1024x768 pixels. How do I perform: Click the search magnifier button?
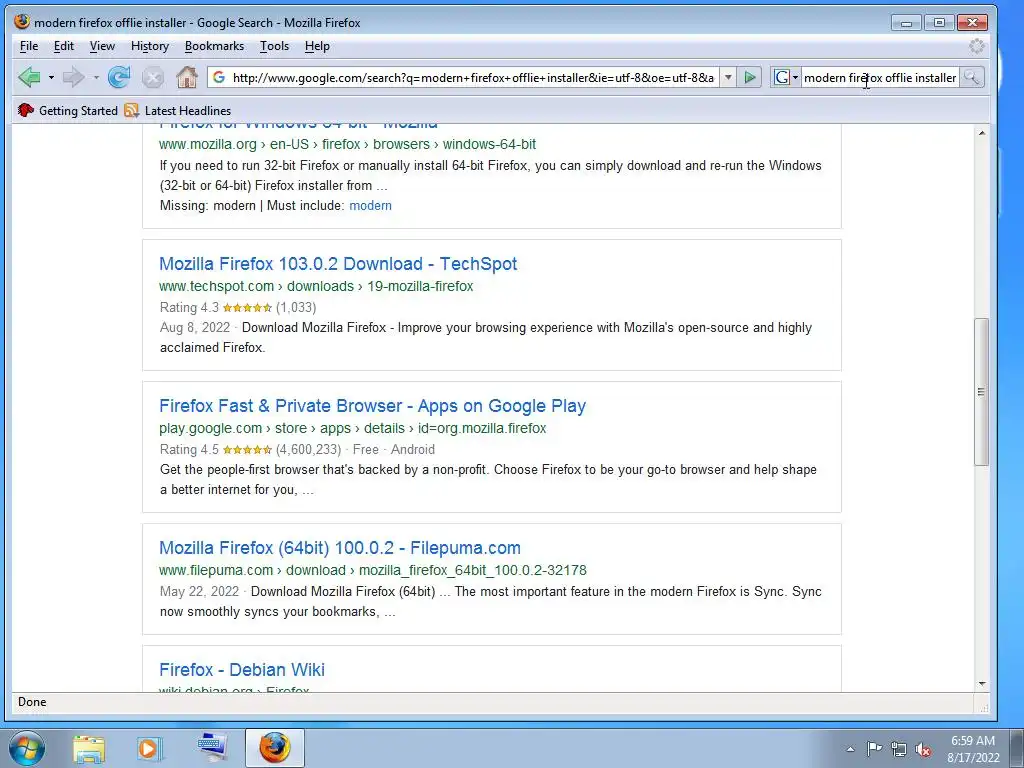(x=972, y=78)
